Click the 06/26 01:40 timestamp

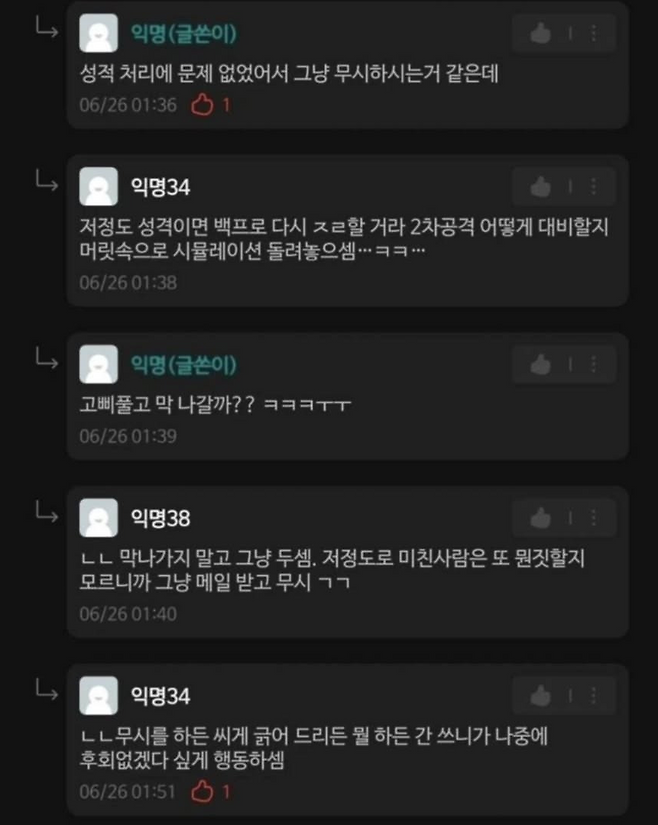pos(128,613)
